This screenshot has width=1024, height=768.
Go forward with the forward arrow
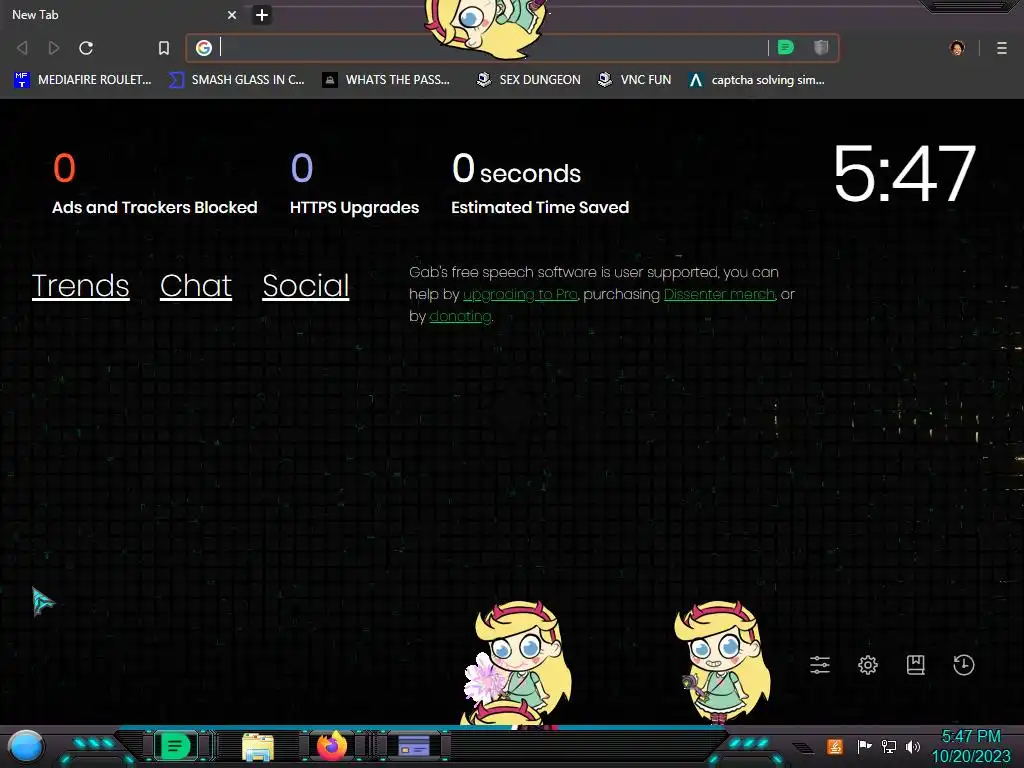tap(54, 48)
